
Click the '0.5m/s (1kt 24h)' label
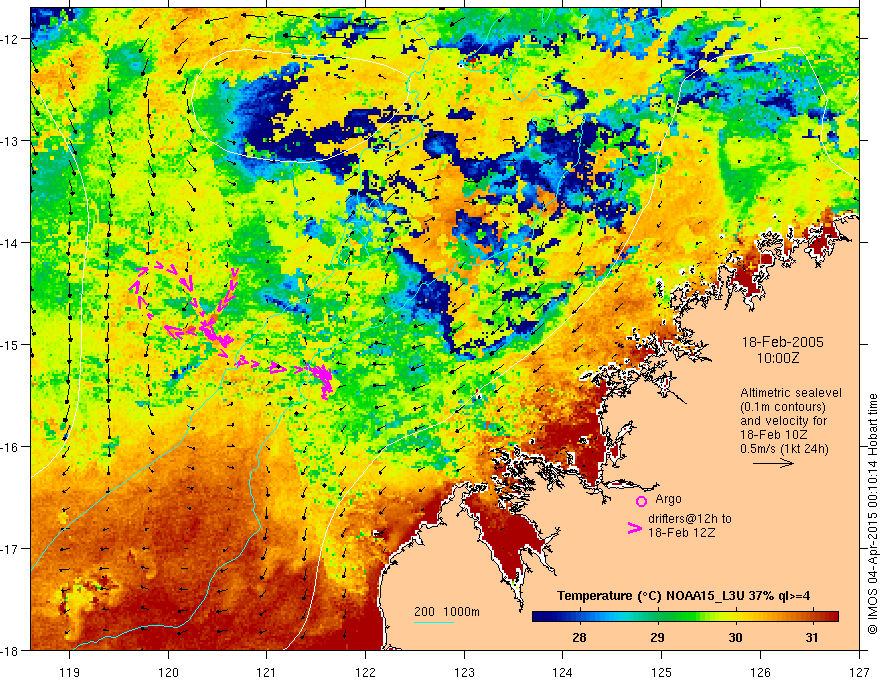[x=784, y=449]
